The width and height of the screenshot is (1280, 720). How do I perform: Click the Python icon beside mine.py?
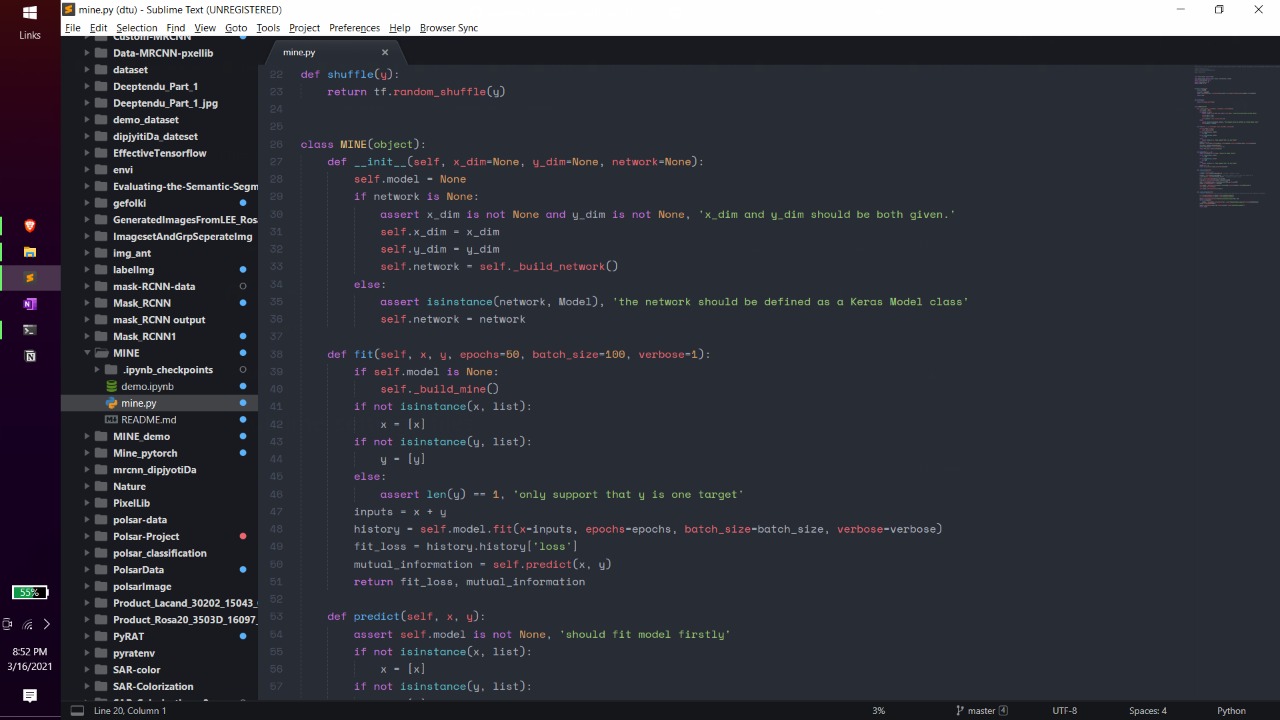click(x=112, y=403)
